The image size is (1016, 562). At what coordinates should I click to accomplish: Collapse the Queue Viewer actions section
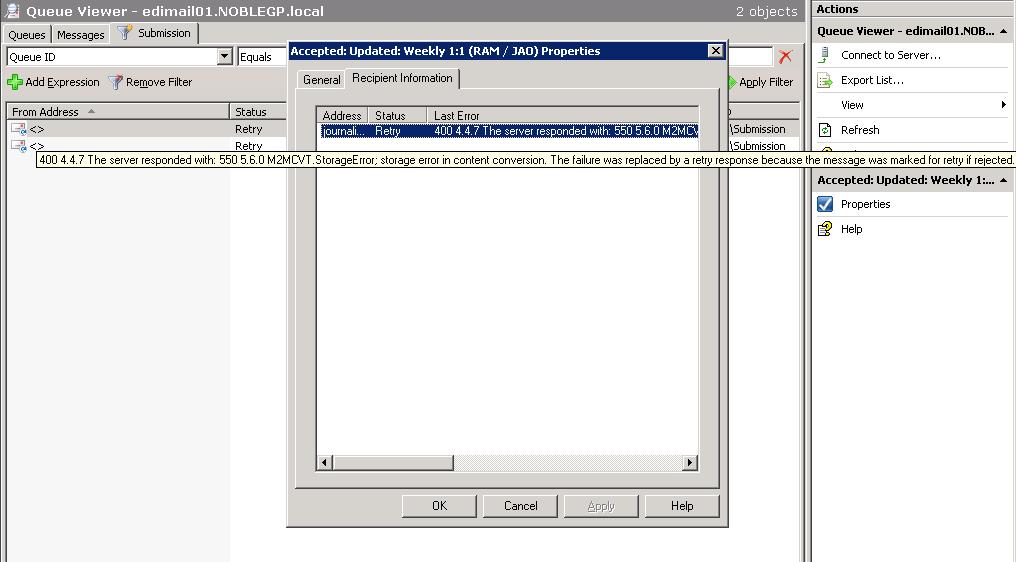[x=1003, y=31]
